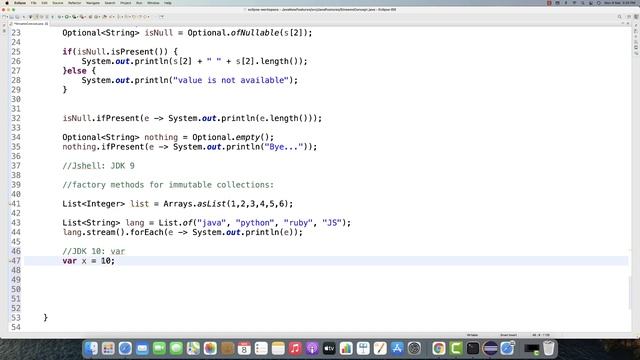Open Reminders from the dock
The image size is (640, 360).
pyautogui.click(x=261, y=348)
